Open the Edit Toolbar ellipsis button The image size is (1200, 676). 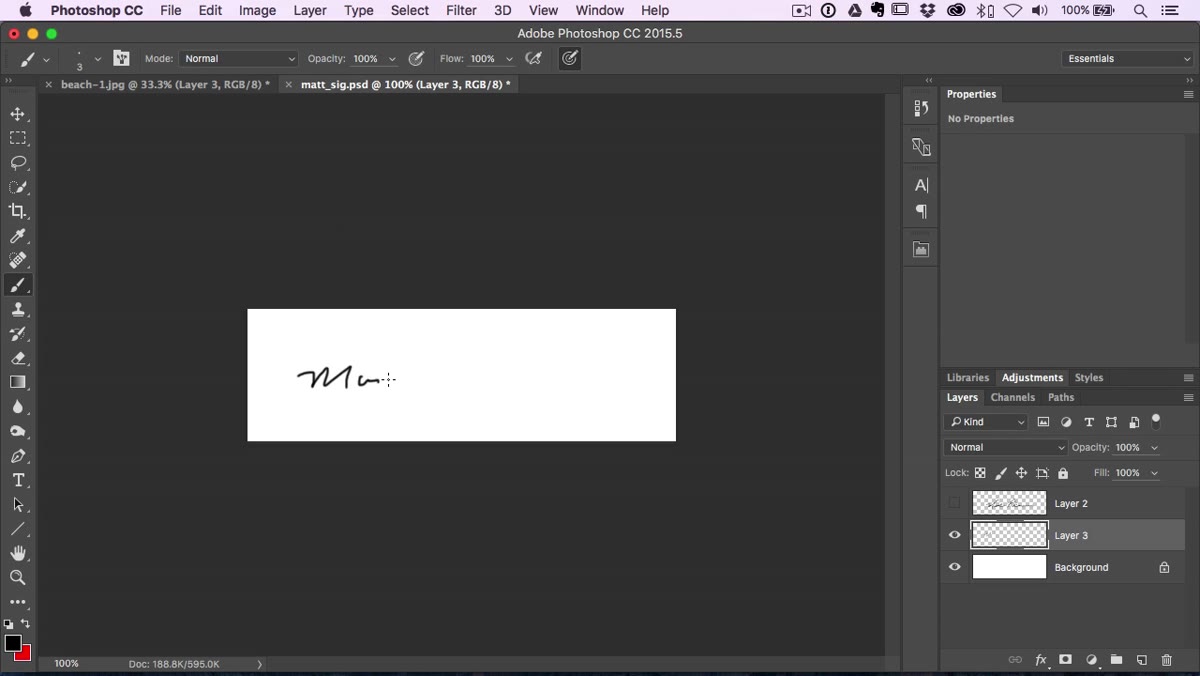click(x=18, y=602)
